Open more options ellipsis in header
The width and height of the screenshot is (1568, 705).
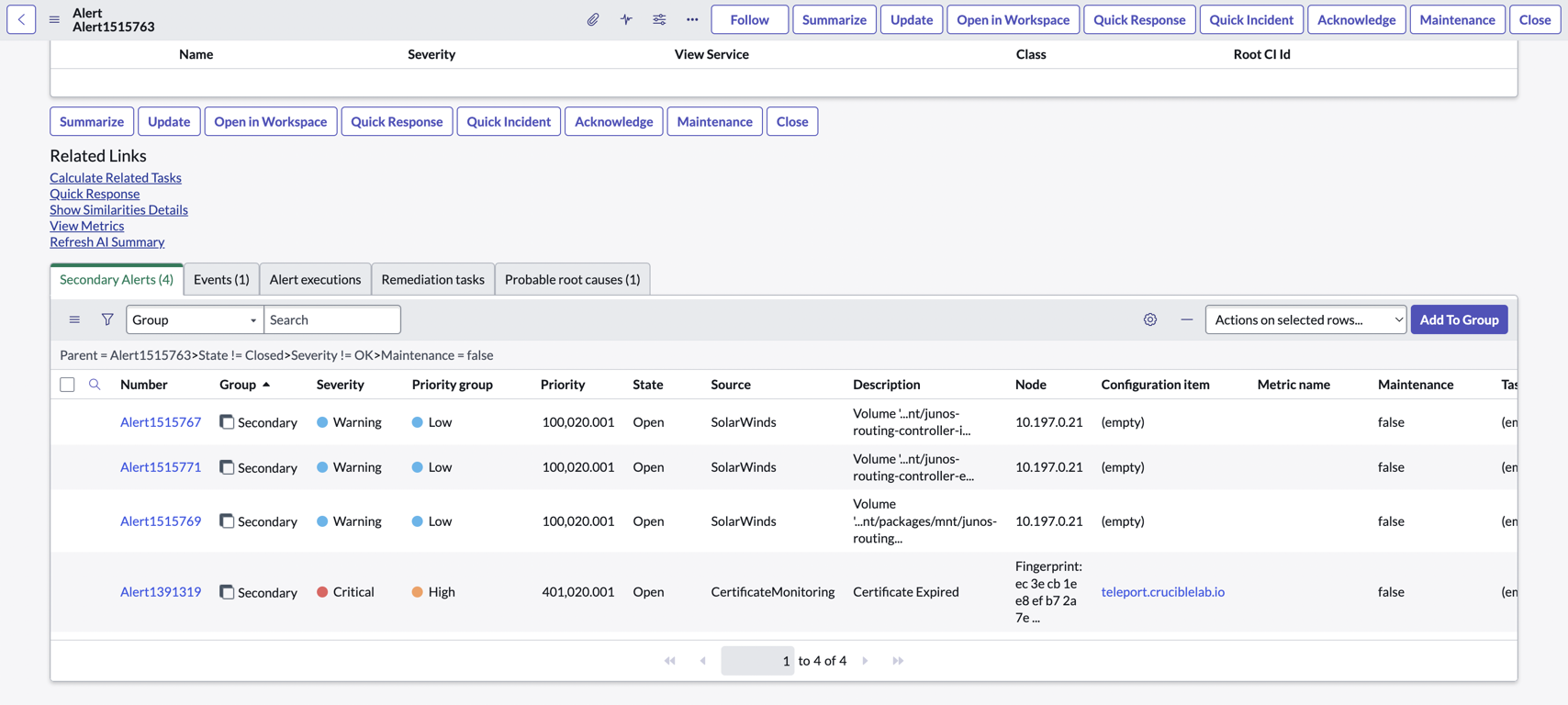tap(692, 19)
